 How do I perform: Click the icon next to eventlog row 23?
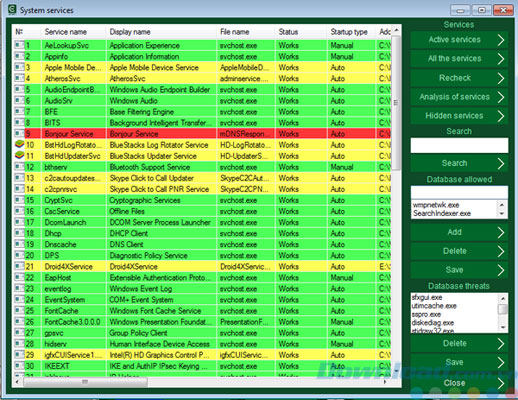coord(19,288)
